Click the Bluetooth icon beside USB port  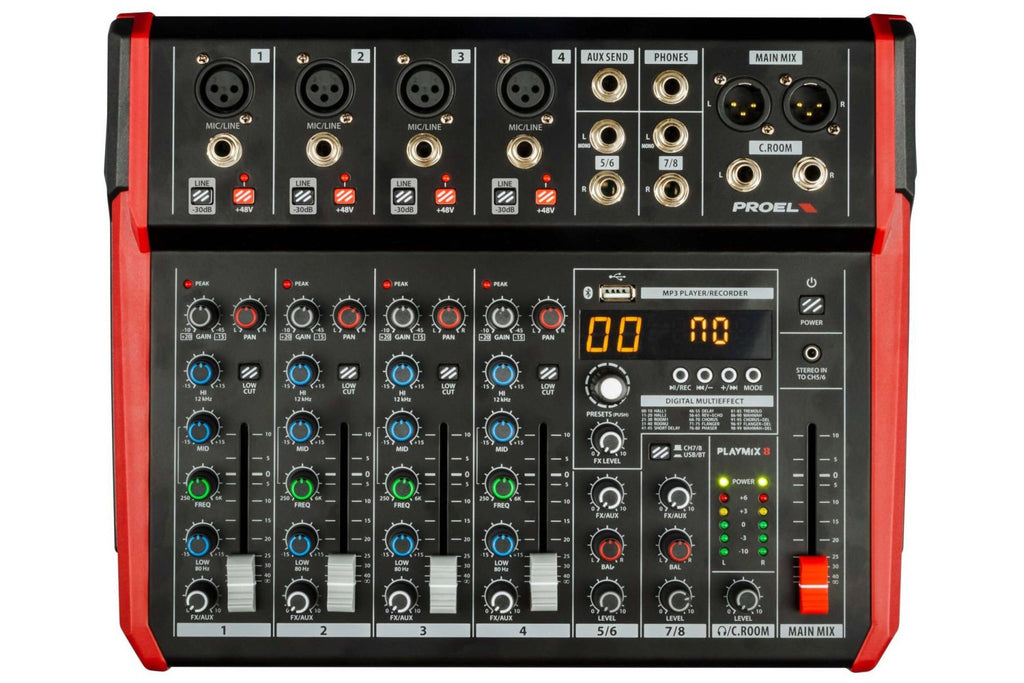tap(587, 293)
